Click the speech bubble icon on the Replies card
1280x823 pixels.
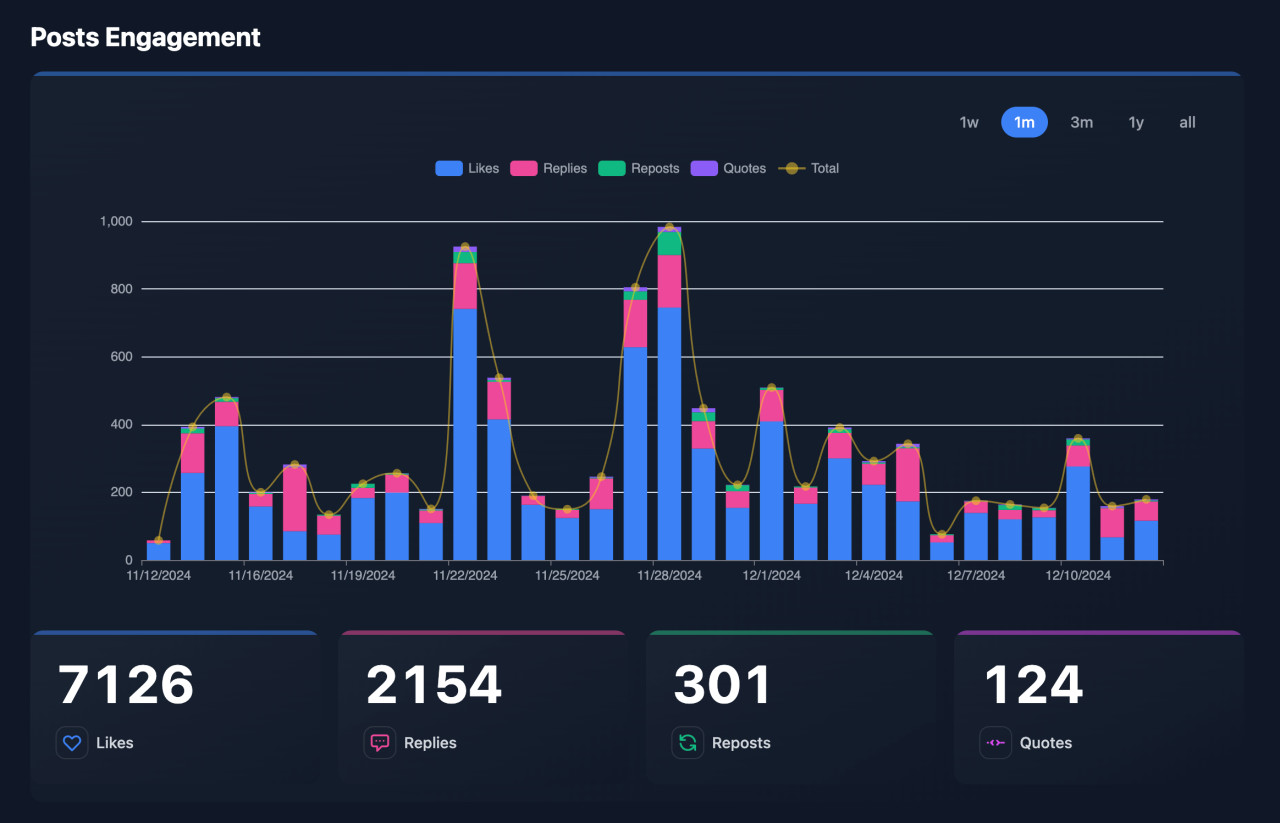(379, 743)
